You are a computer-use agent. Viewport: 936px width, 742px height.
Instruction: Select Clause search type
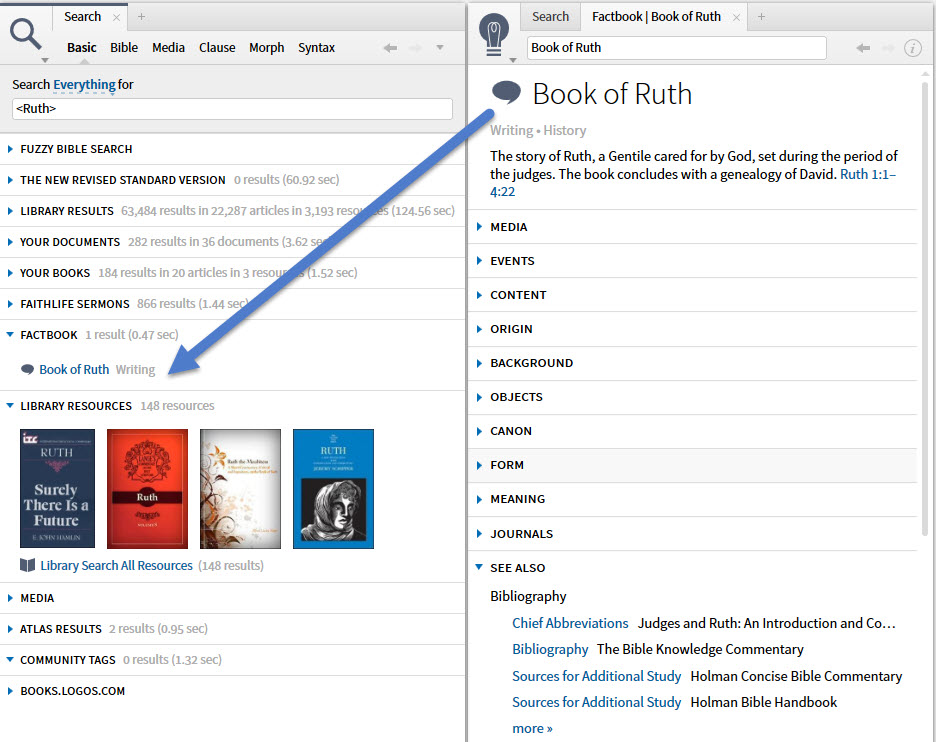[x=217, y=48]
